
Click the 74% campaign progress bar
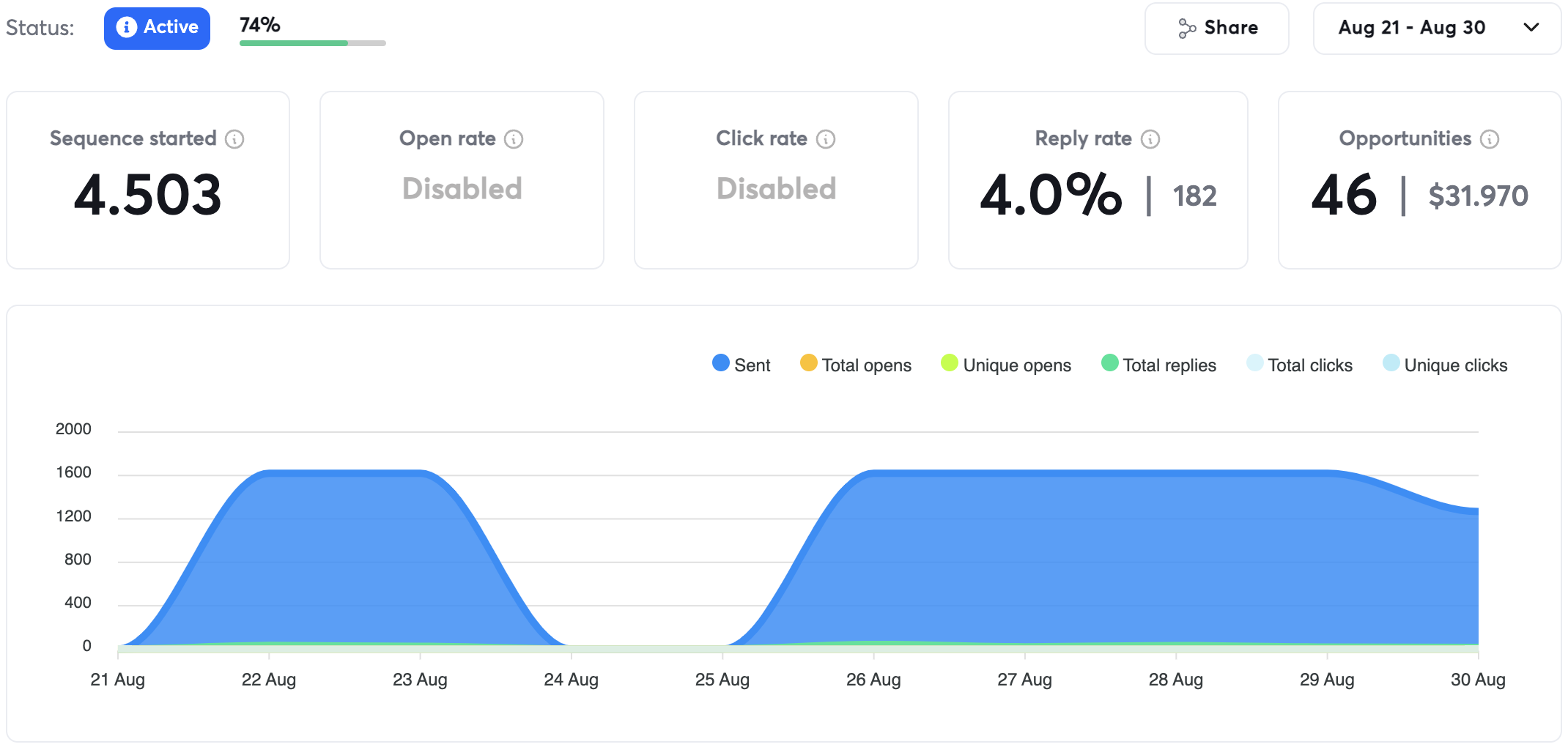312,43
